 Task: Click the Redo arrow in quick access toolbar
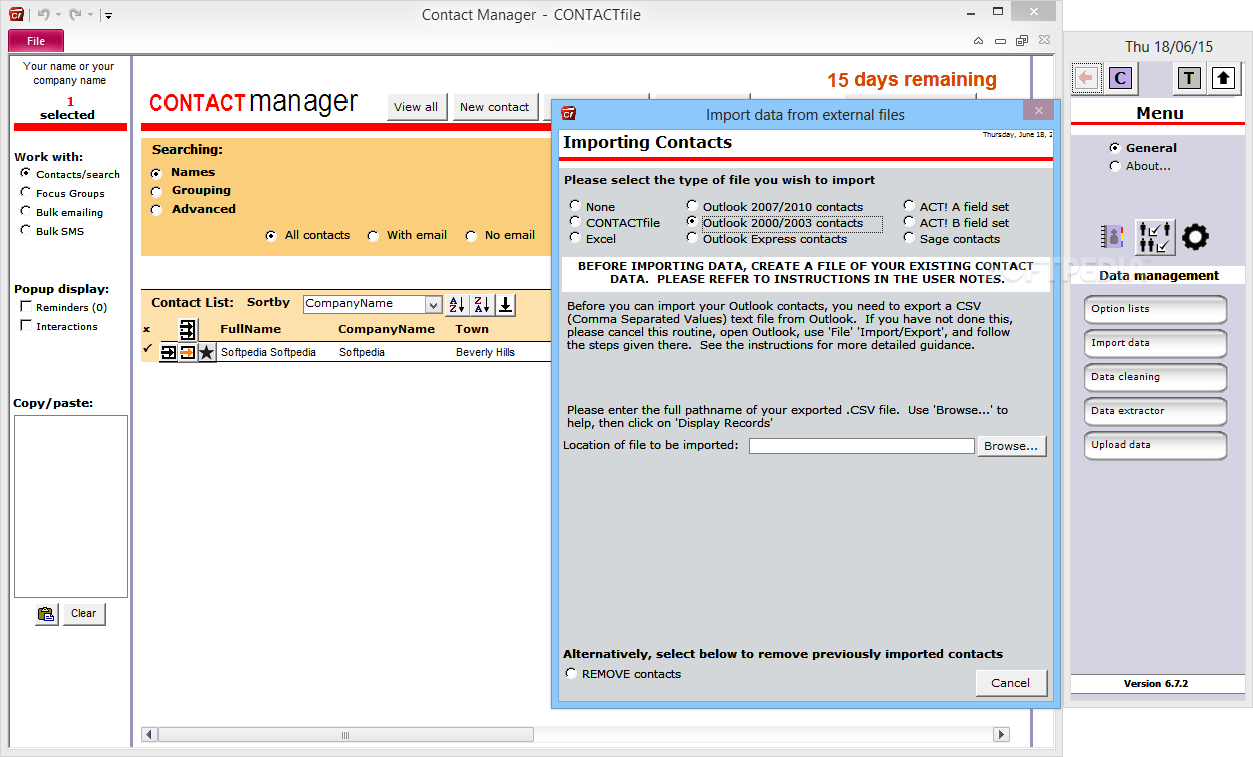coord(75,15)
